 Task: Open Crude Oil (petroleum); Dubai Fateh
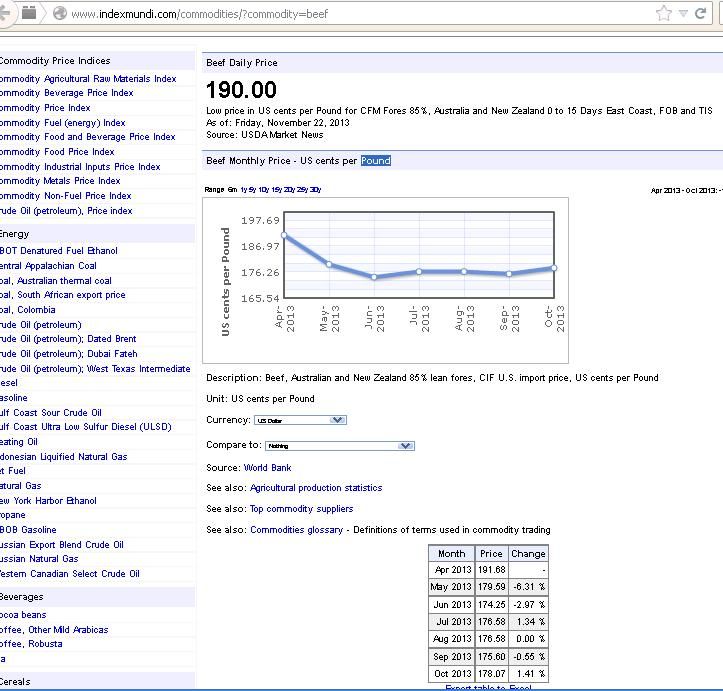point(69,354)
